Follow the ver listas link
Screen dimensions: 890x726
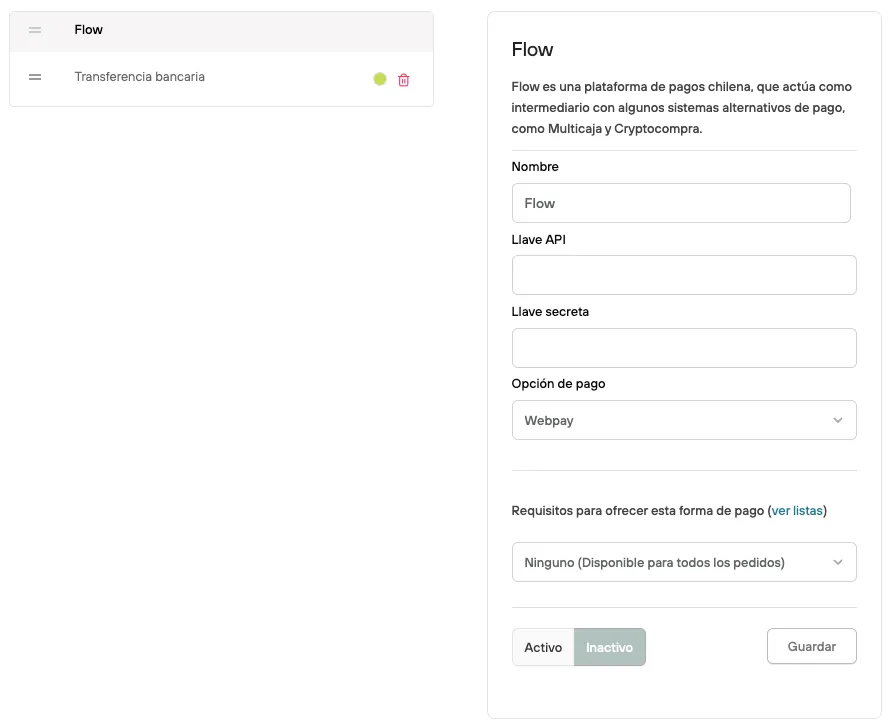tap(797, 511)
